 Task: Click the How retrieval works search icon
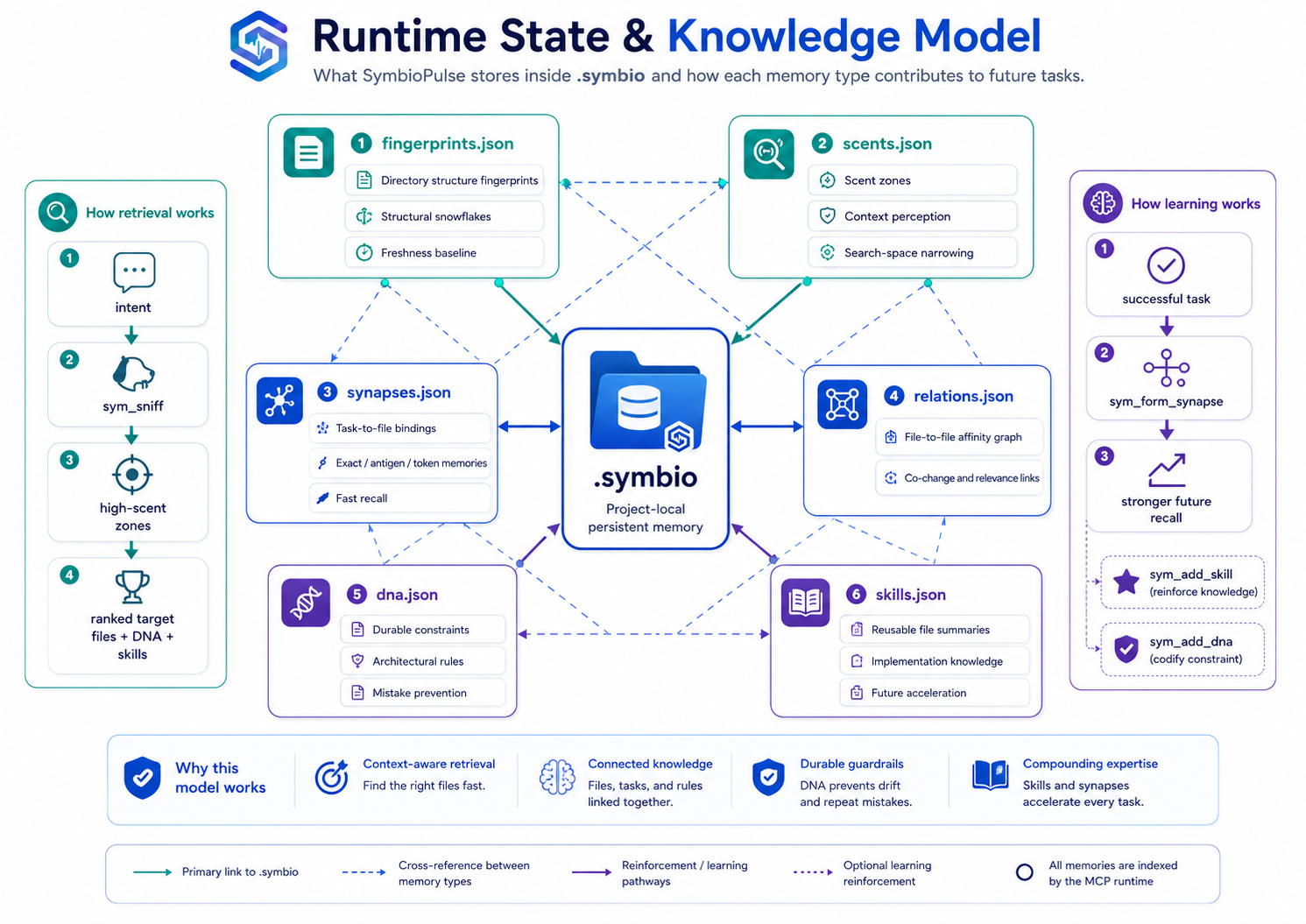58,213
